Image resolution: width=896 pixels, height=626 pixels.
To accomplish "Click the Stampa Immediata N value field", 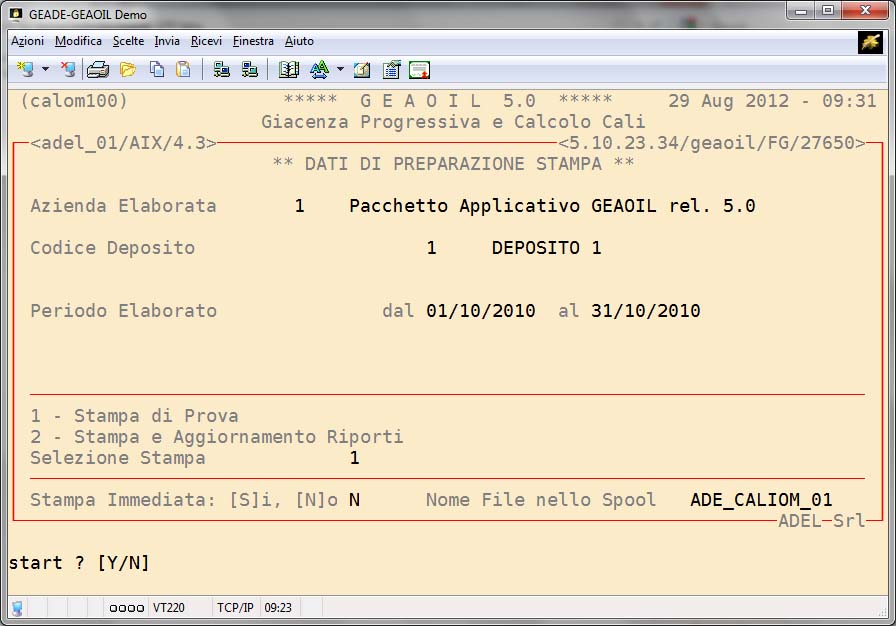I will coord(354,500).
